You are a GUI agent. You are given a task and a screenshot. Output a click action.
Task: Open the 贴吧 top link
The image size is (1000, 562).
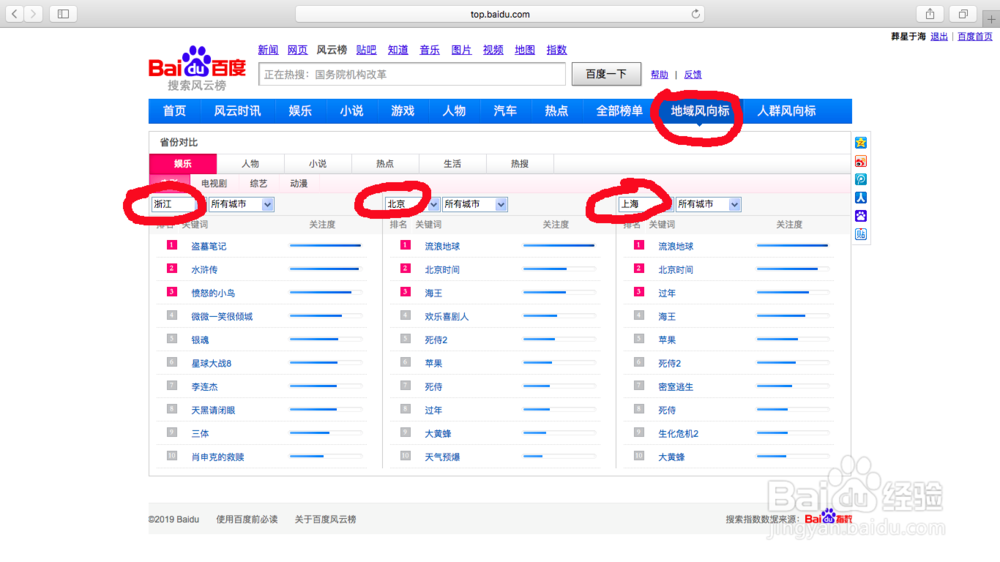point(366,50)
